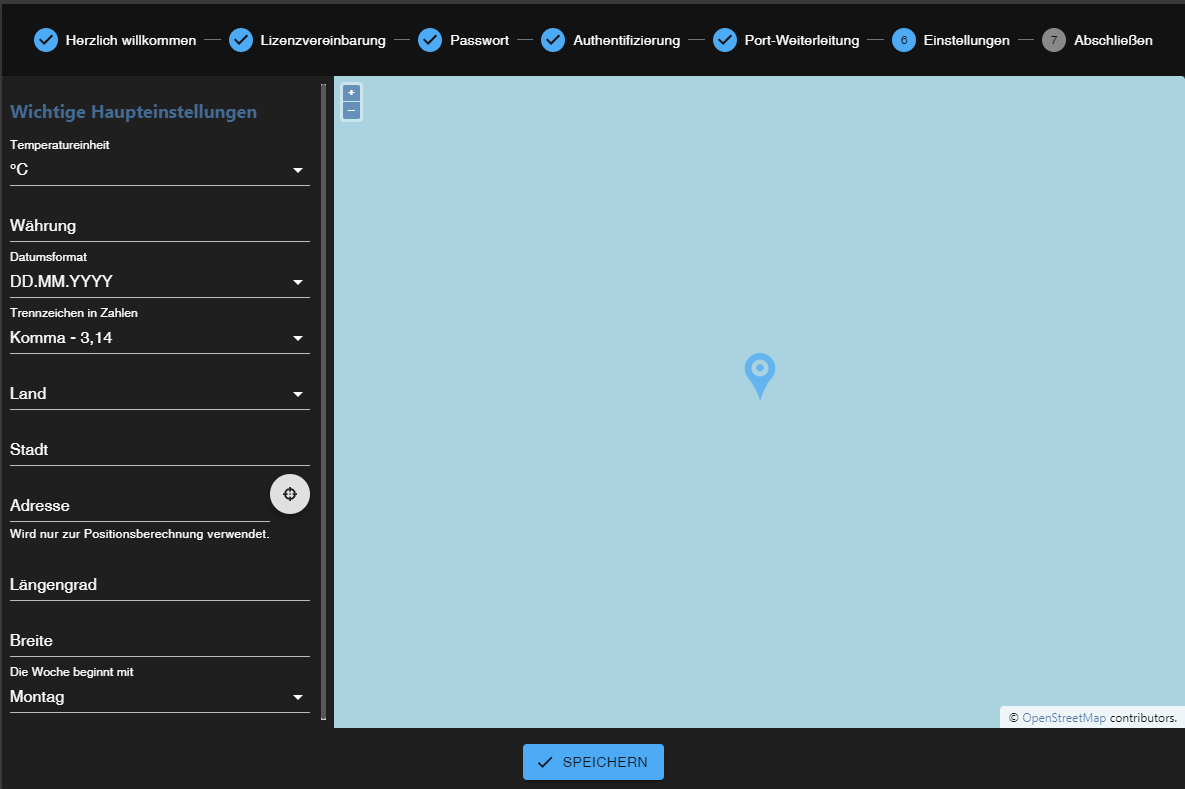Detect position with the crosshair button
The width and height of the screenshot is (1185, 789).
pyautogui.click(x=290, y=494)
